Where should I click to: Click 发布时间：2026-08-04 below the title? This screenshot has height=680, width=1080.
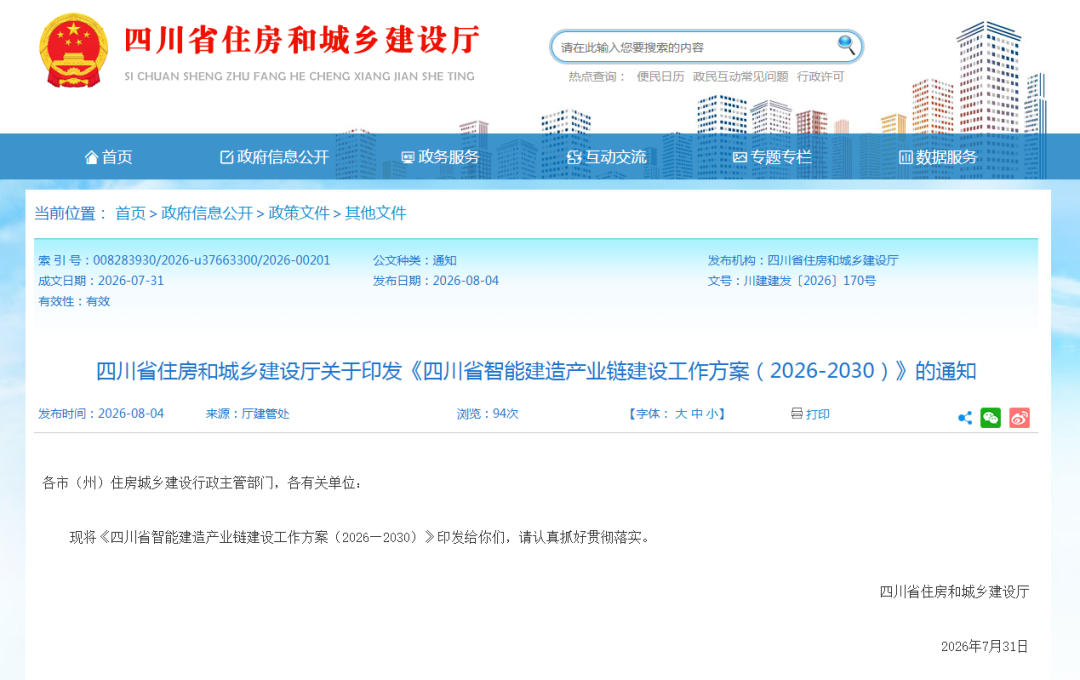(x=101, y=414)
